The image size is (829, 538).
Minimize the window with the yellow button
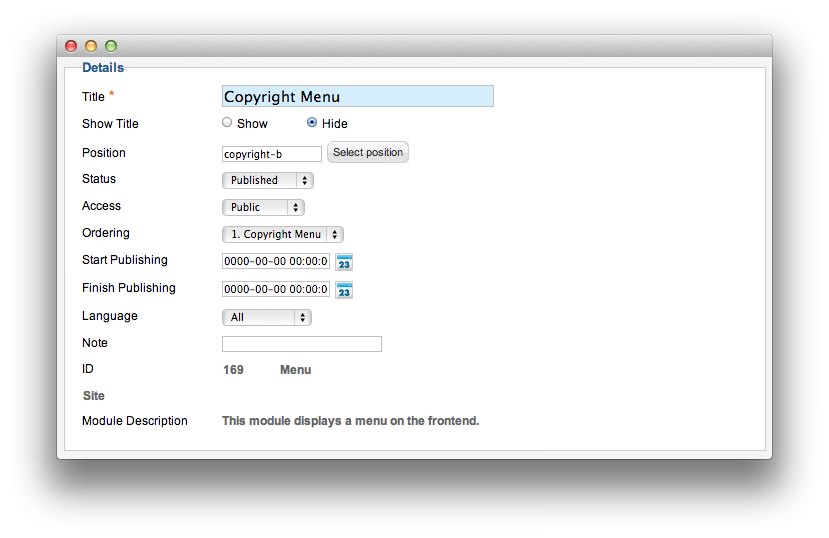click(91, 46)
